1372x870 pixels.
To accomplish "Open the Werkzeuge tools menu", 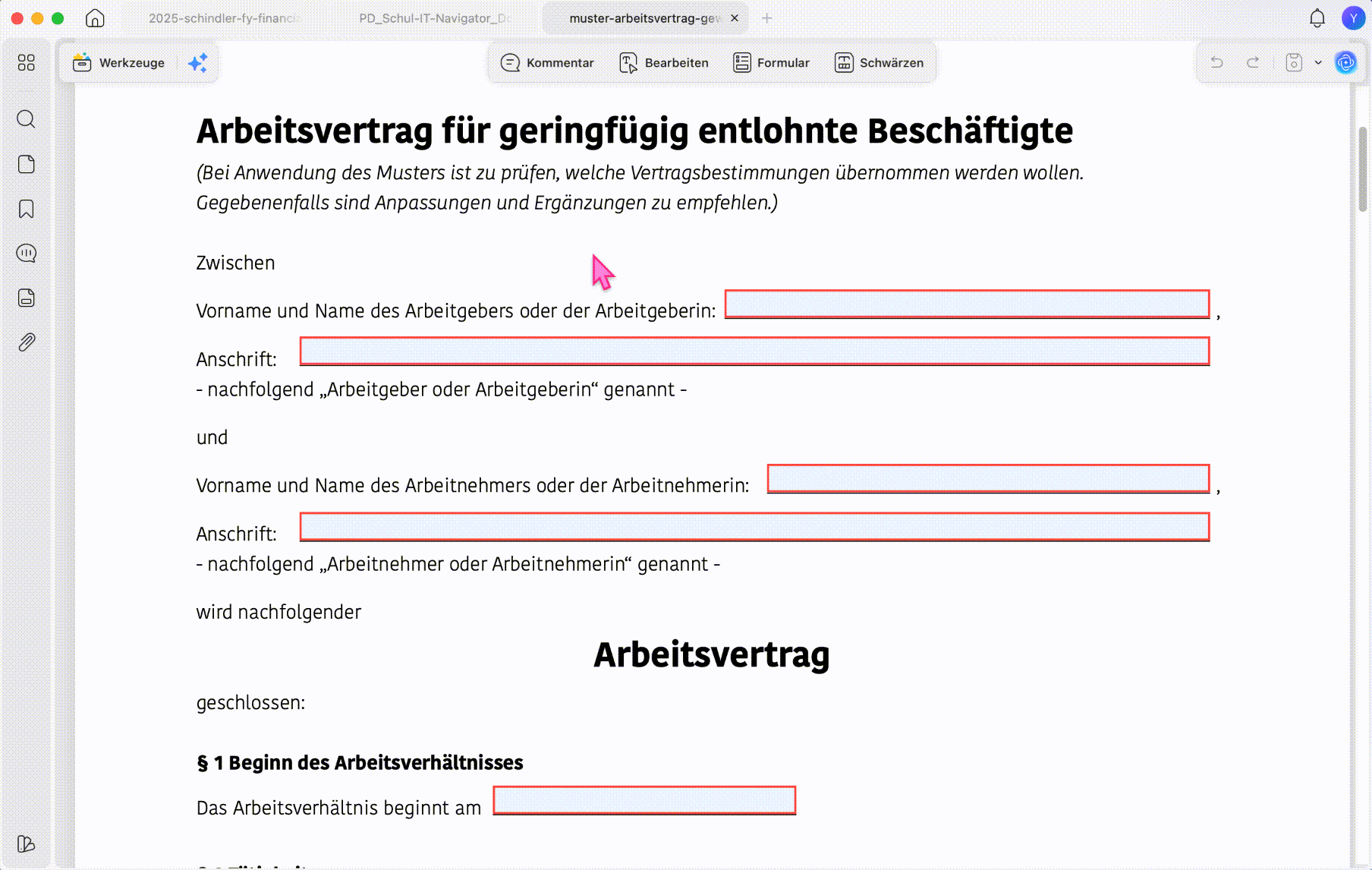I will point(118,63).
